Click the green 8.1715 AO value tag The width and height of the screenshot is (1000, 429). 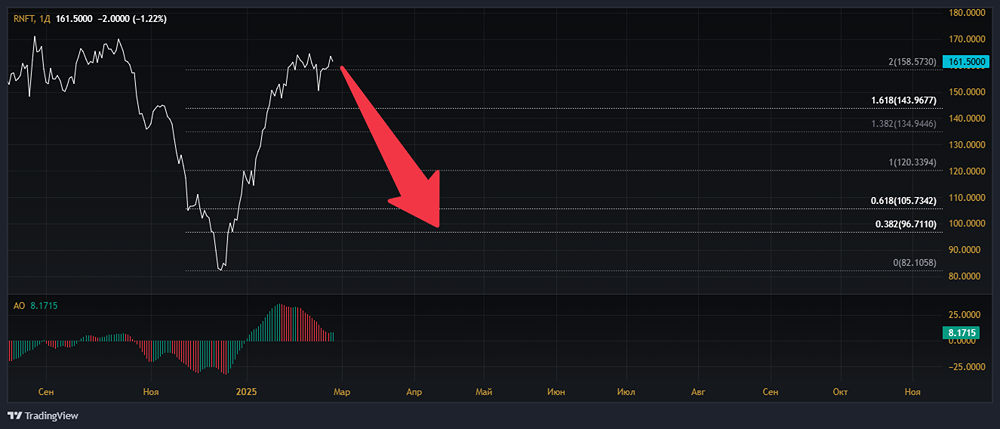click(964, 332)
